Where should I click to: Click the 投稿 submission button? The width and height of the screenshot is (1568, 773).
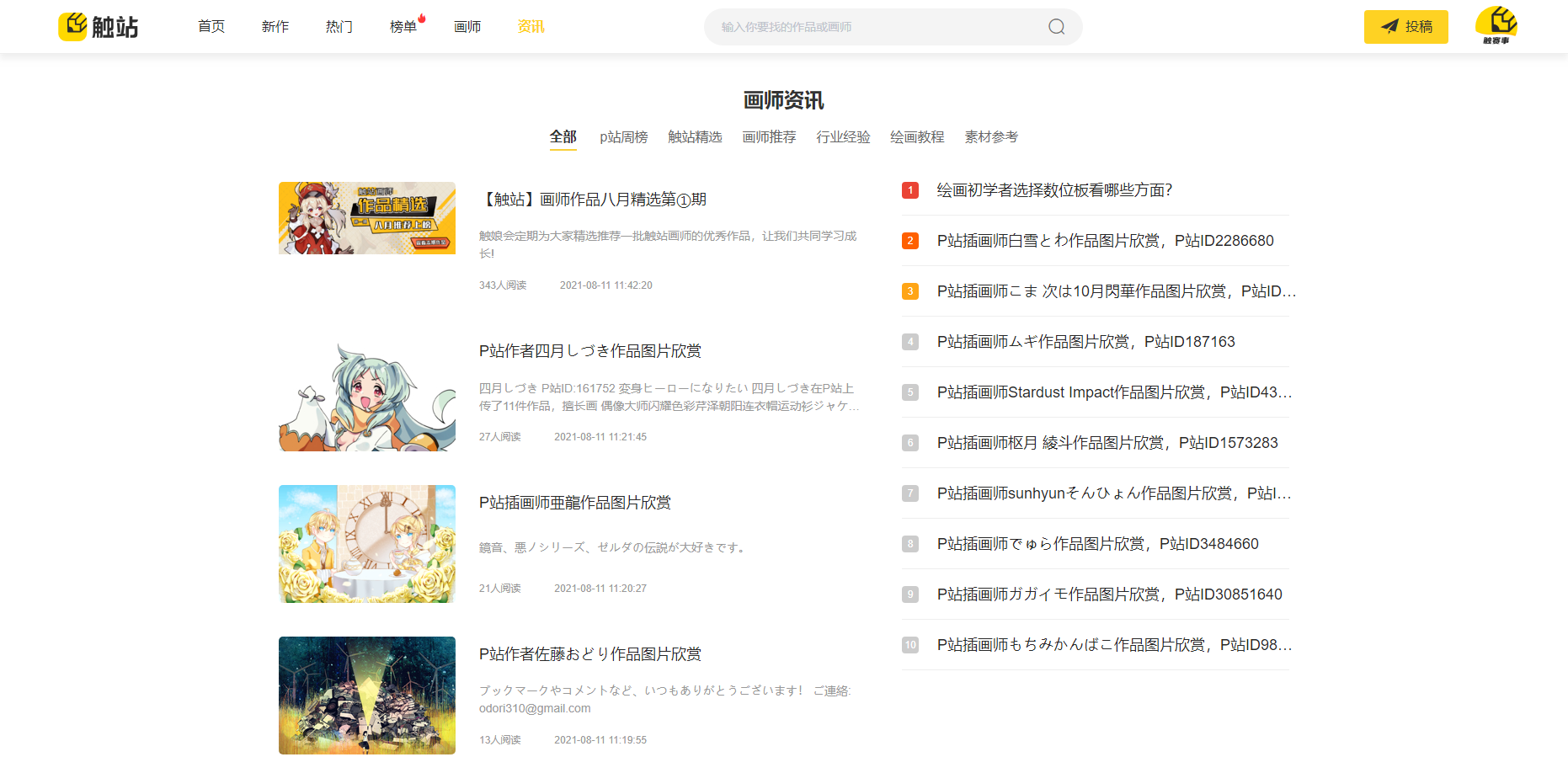point(1406,26)
